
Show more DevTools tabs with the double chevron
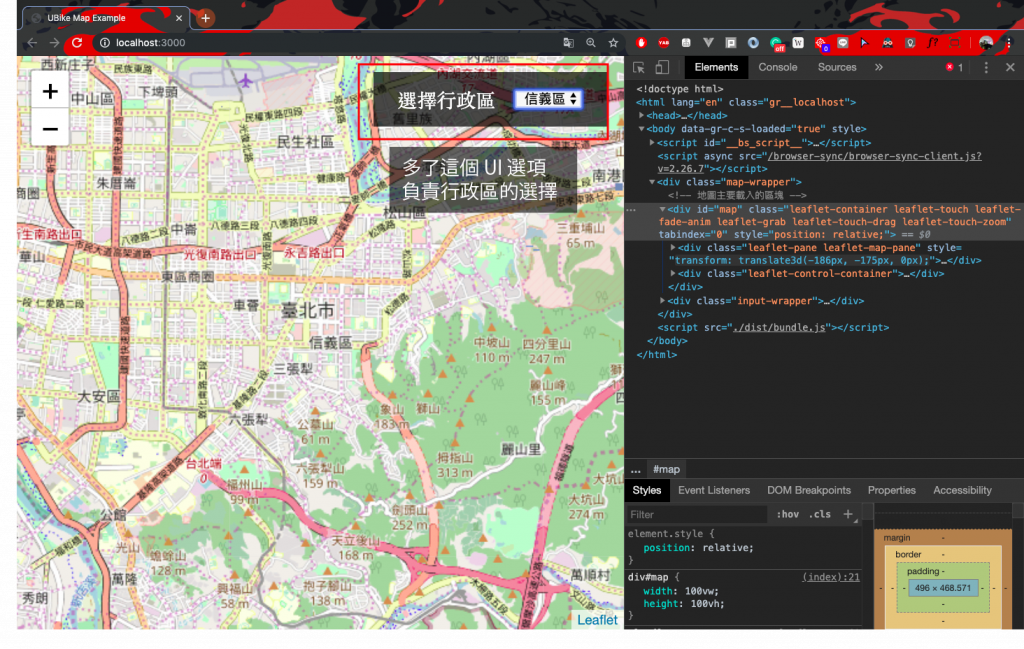879,67
